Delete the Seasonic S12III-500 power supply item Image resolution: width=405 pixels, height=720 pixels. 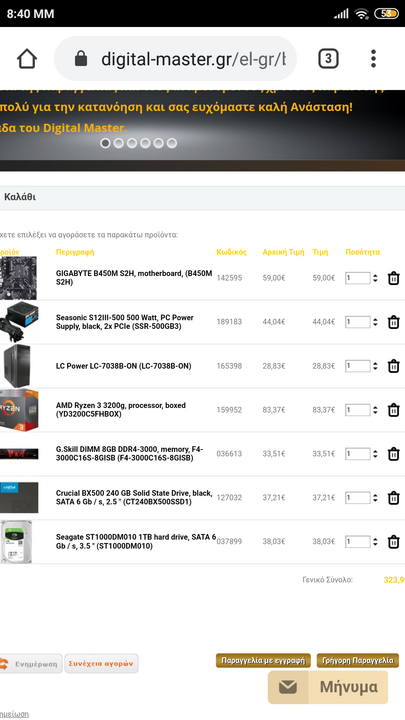coord(394,322)
